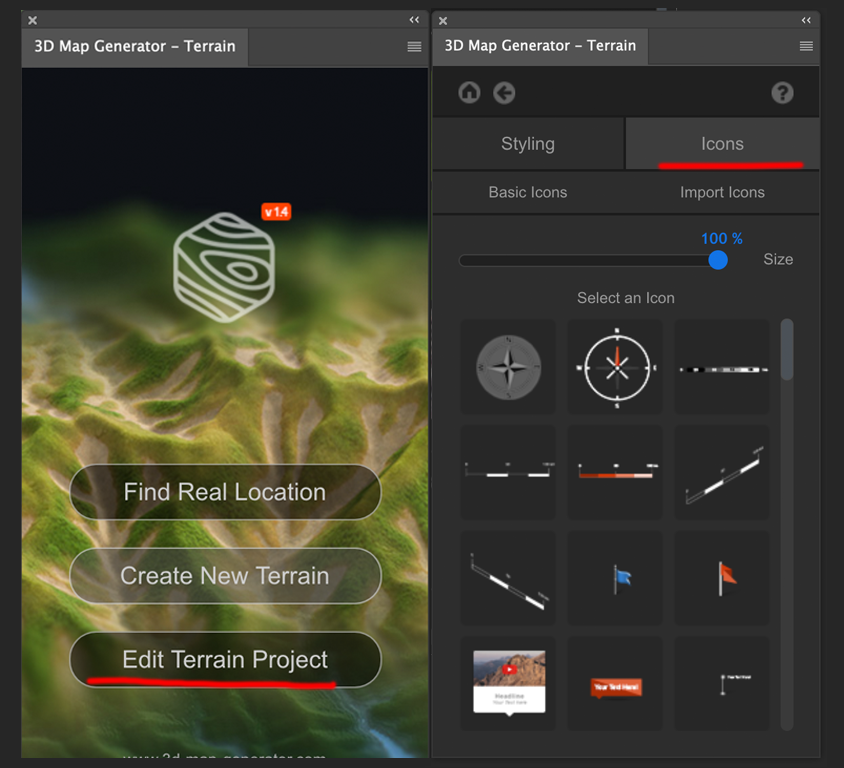Click the v1.4 version badge
The height and width of the screenshot is (768, 844).
point(276,212)
